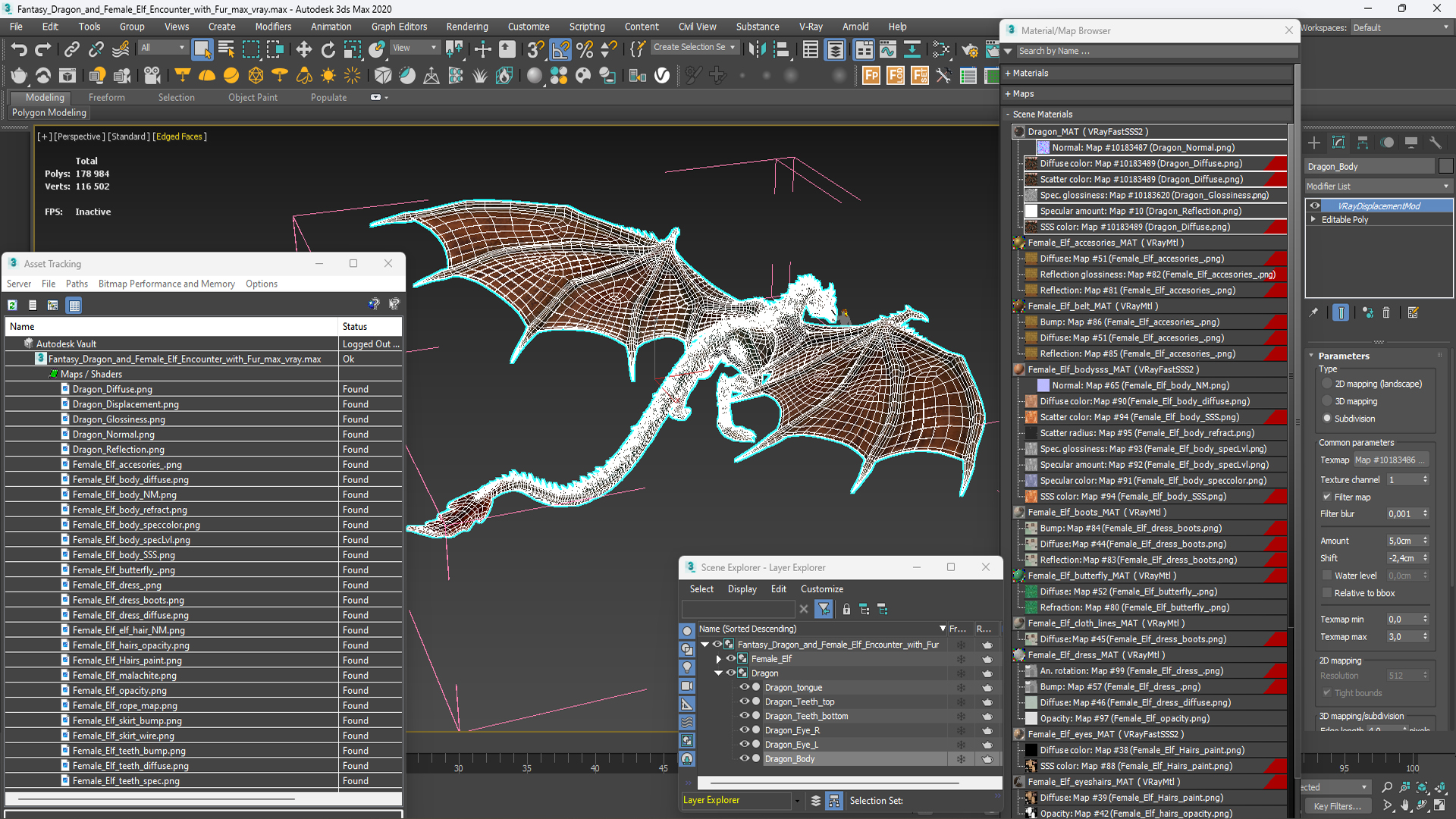Click the filter icon in Scene Explorer
The height and width of the screenshot is (819, 1456).
point(824,609)
